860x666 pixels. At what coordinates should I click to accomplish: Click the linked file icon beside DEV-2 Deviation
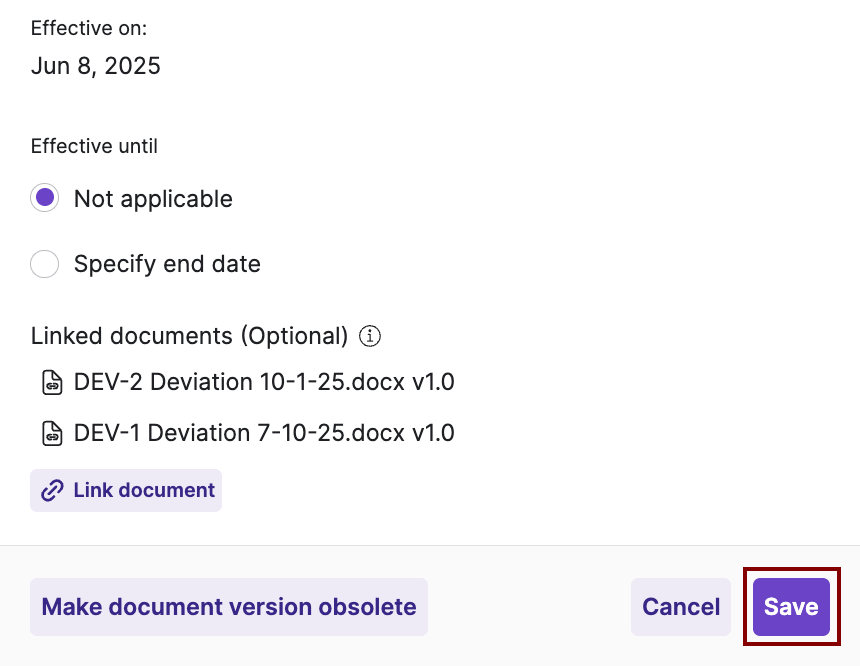point(51,382)
